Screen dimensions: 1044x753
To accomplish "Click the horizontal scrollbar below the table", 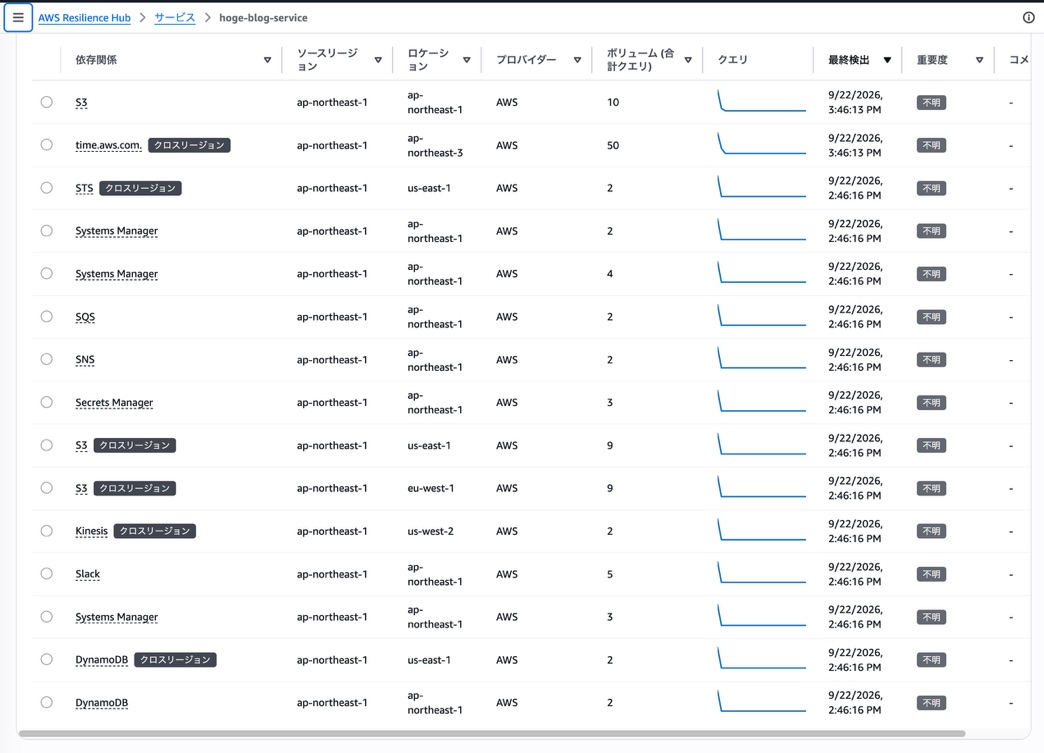I will point(492,734).
